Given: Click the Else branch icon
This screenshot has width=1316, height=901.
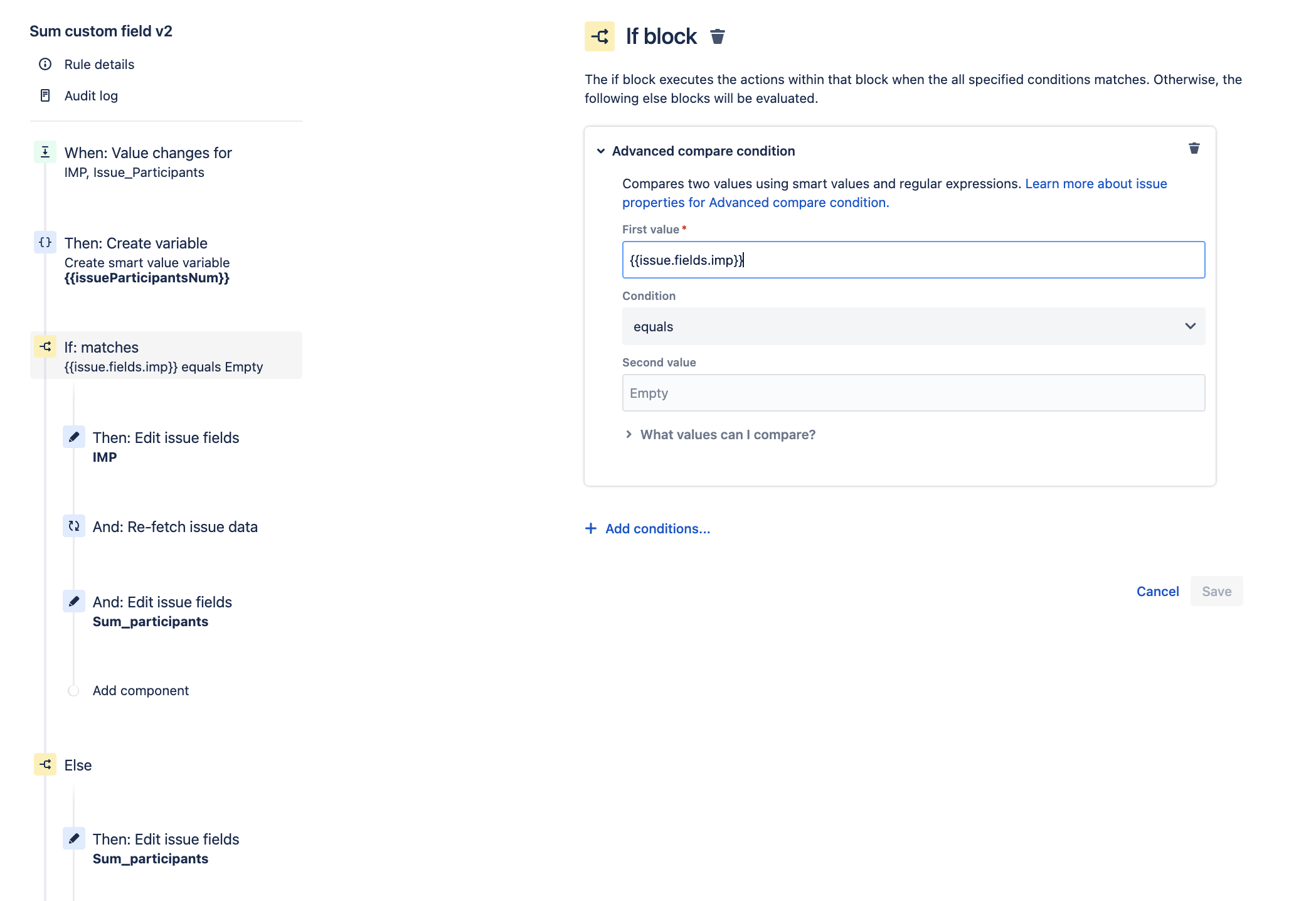Looking at the screenshot, I should tap(45, 764).
